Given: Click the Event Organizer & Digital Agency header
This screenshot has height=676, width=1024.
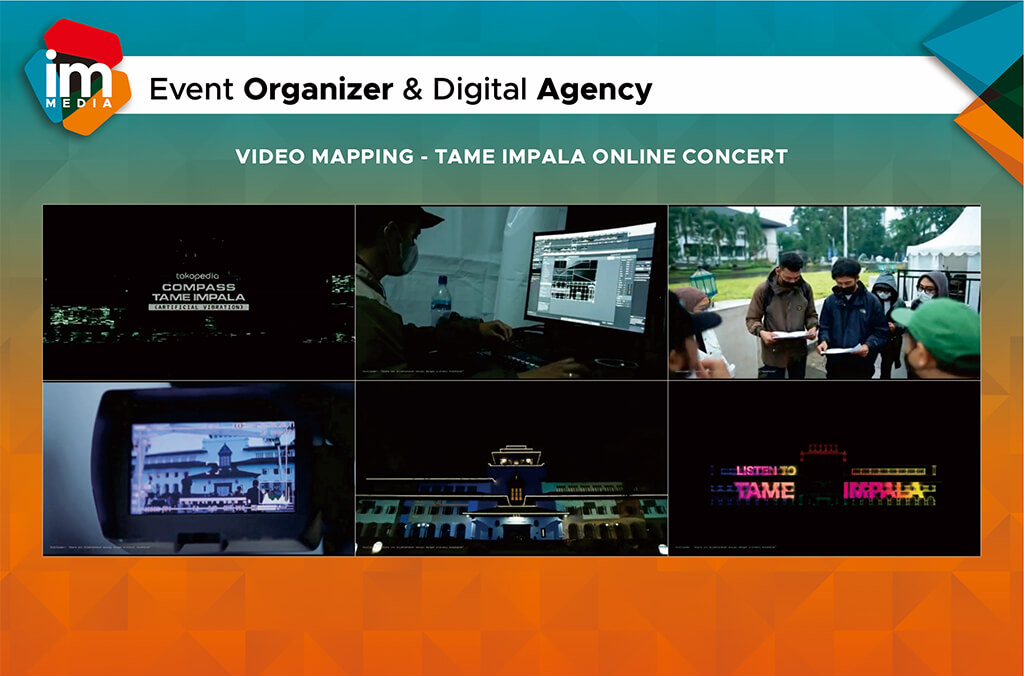Looking at the screenshot, I should (x=400, y=90).
